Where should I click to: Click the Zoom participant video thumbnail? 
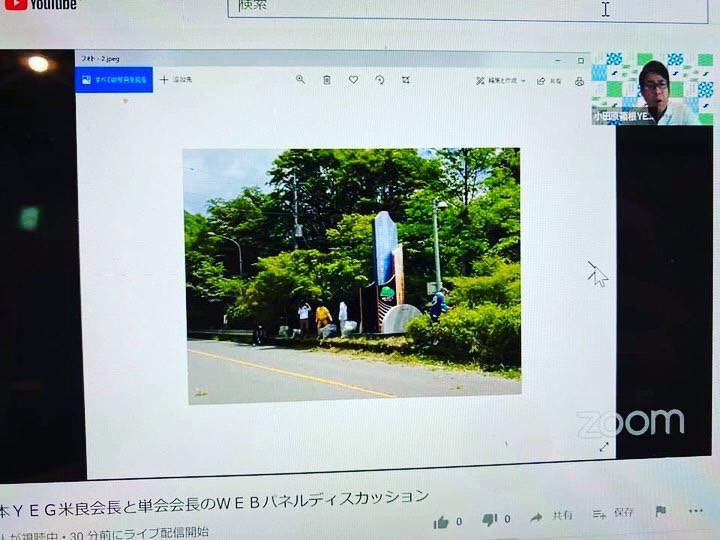(x=651, y=90)
